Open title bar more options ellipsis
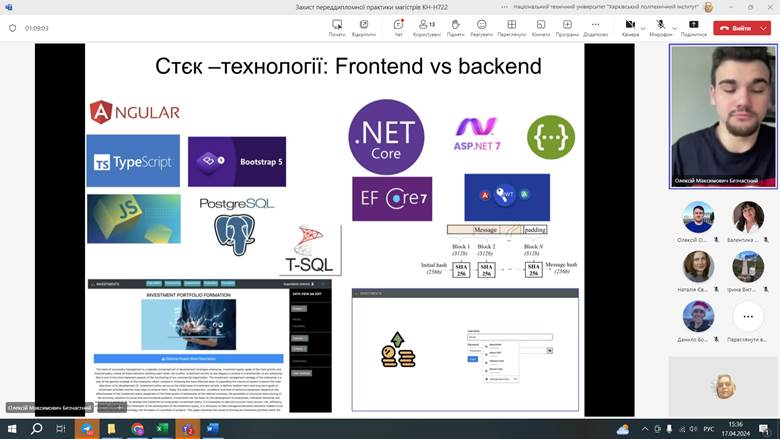780x439 pixels. click(x=504, y=7)
